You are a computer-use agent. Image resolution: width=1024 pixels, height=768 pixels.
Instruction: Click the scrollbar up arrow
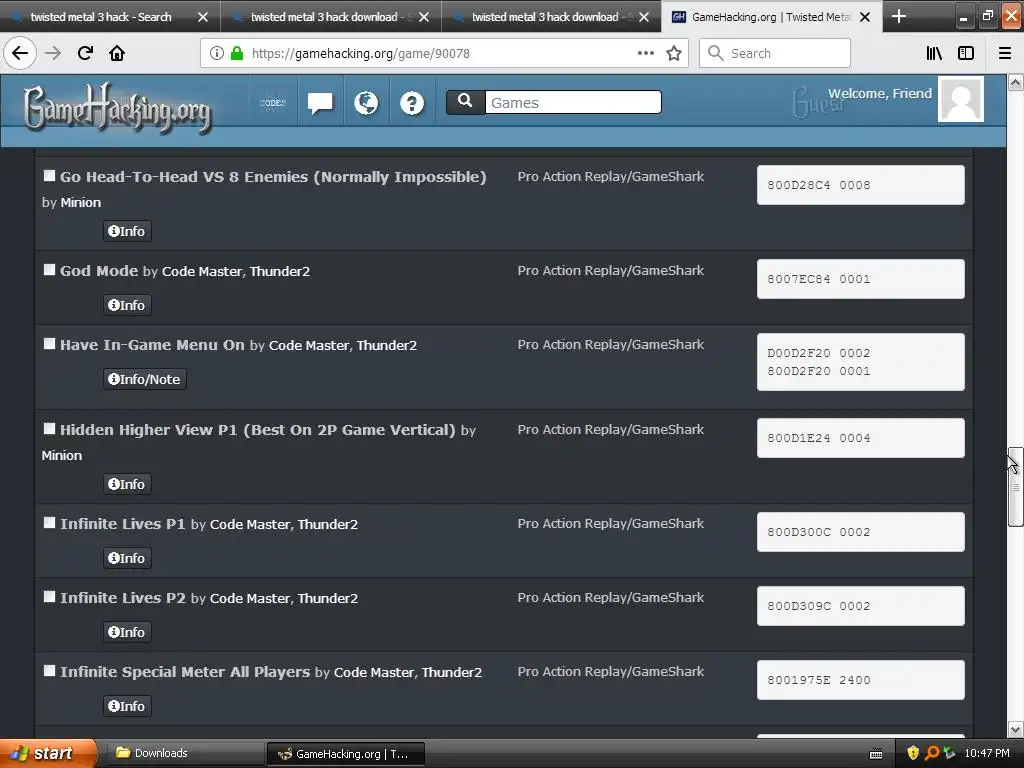coord(1015,82)
